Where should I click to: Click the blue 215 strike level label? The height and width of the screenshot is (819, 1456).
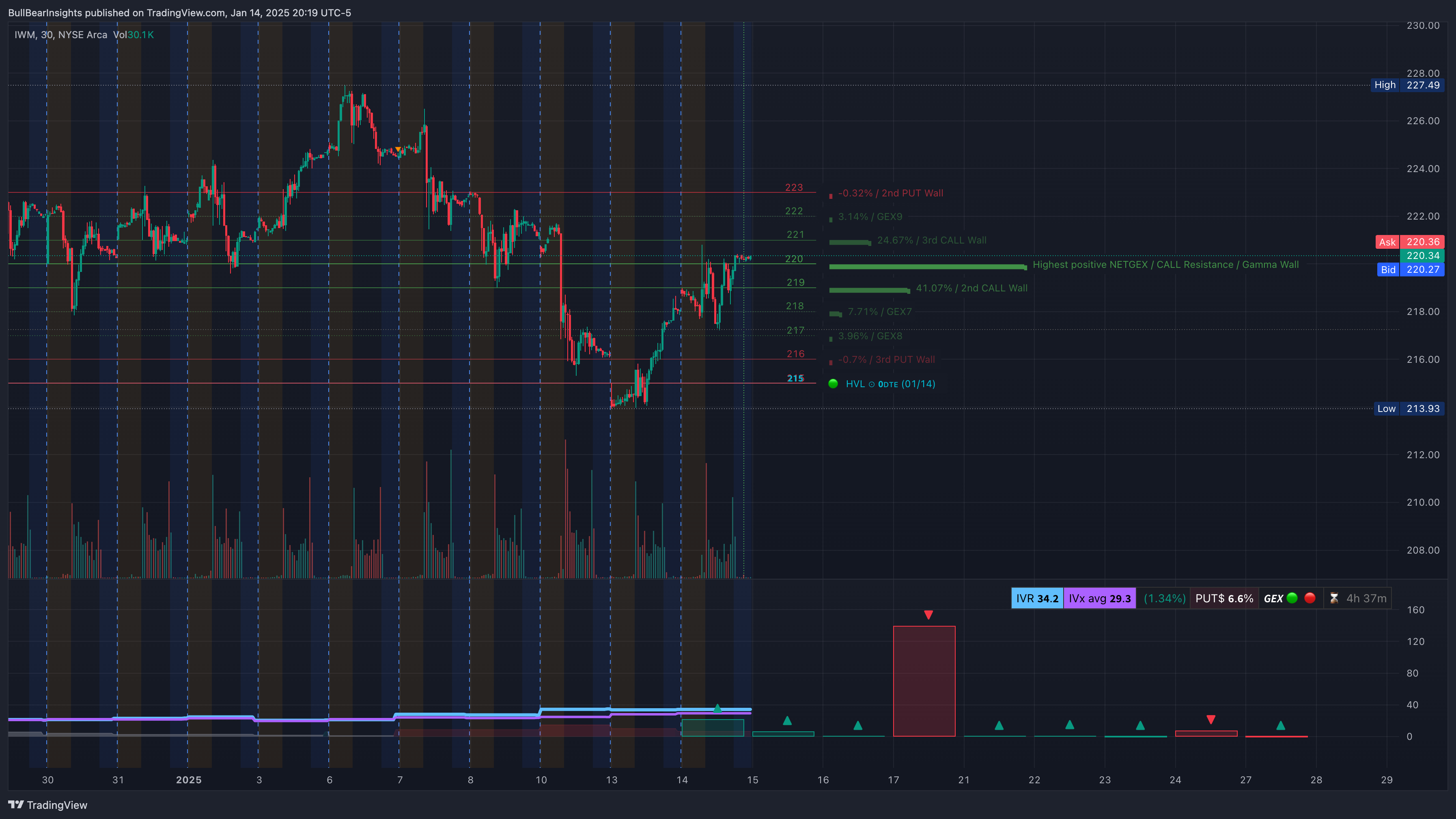click(795, 378)
